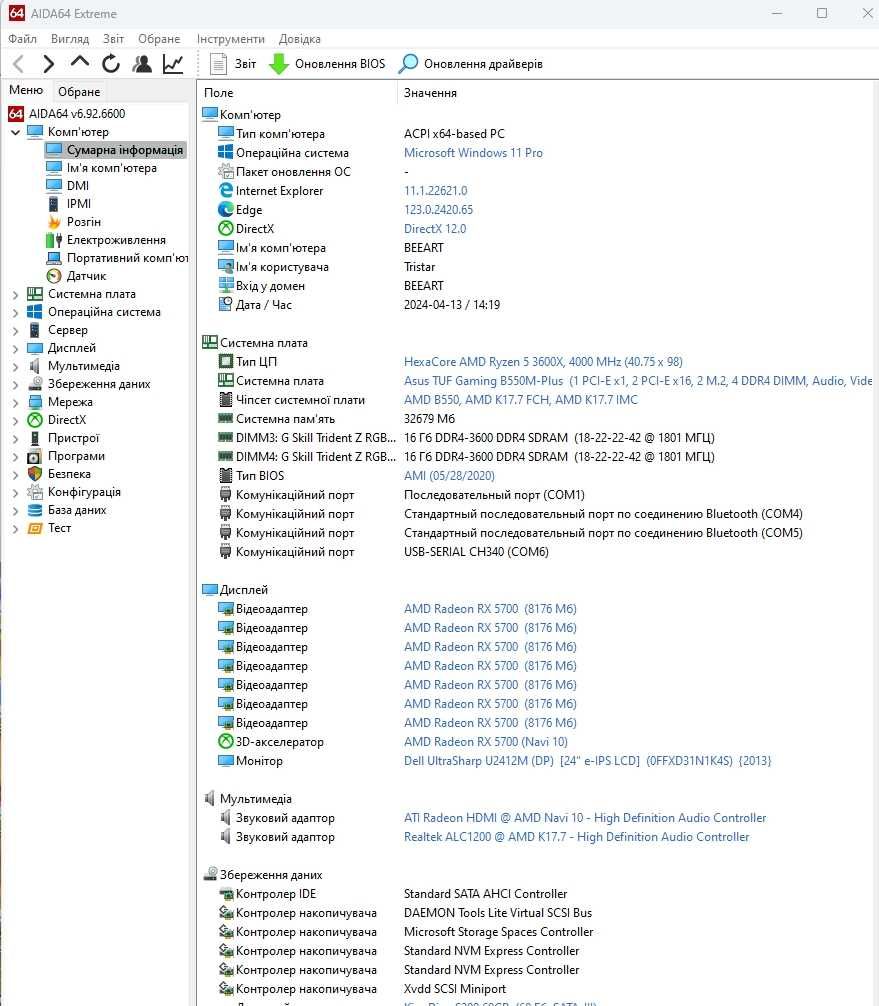Viewport: 879px width, 1006px height.
Task: Expand the Сервер tree node
Action: 15,330
